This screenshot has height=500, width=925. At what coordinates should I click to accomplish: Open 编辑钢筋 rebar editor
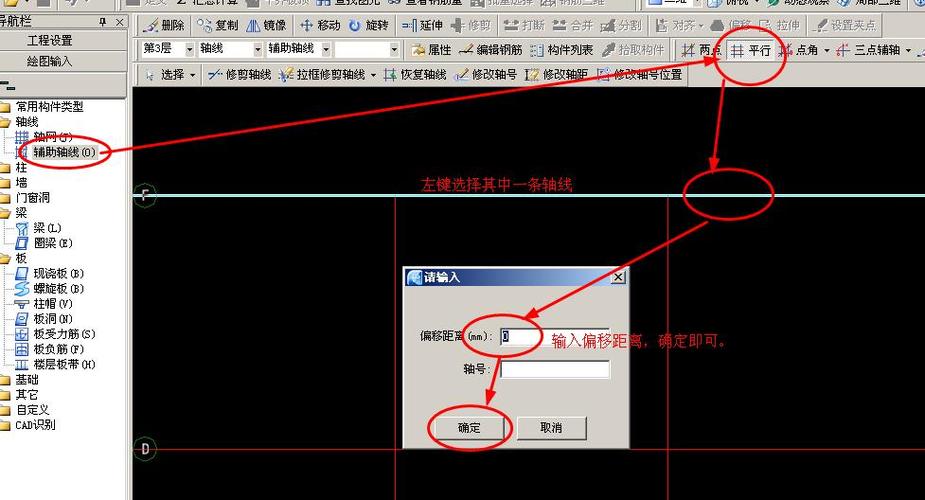(x=491, y=50)
